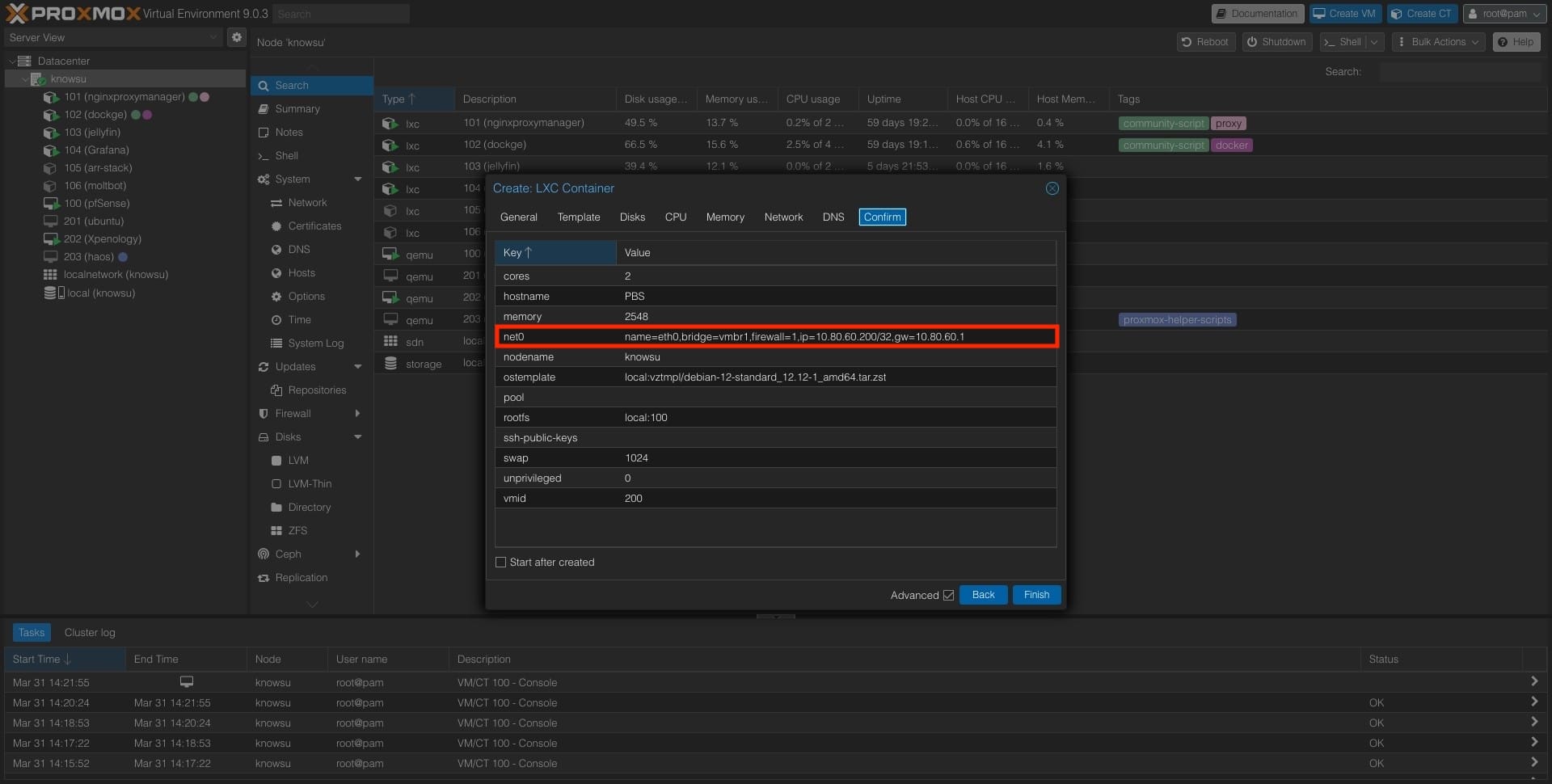Viewport: 1552px width, 784px height.
Task: Open the Certificates section icon
Action: [x=276, y=226]
